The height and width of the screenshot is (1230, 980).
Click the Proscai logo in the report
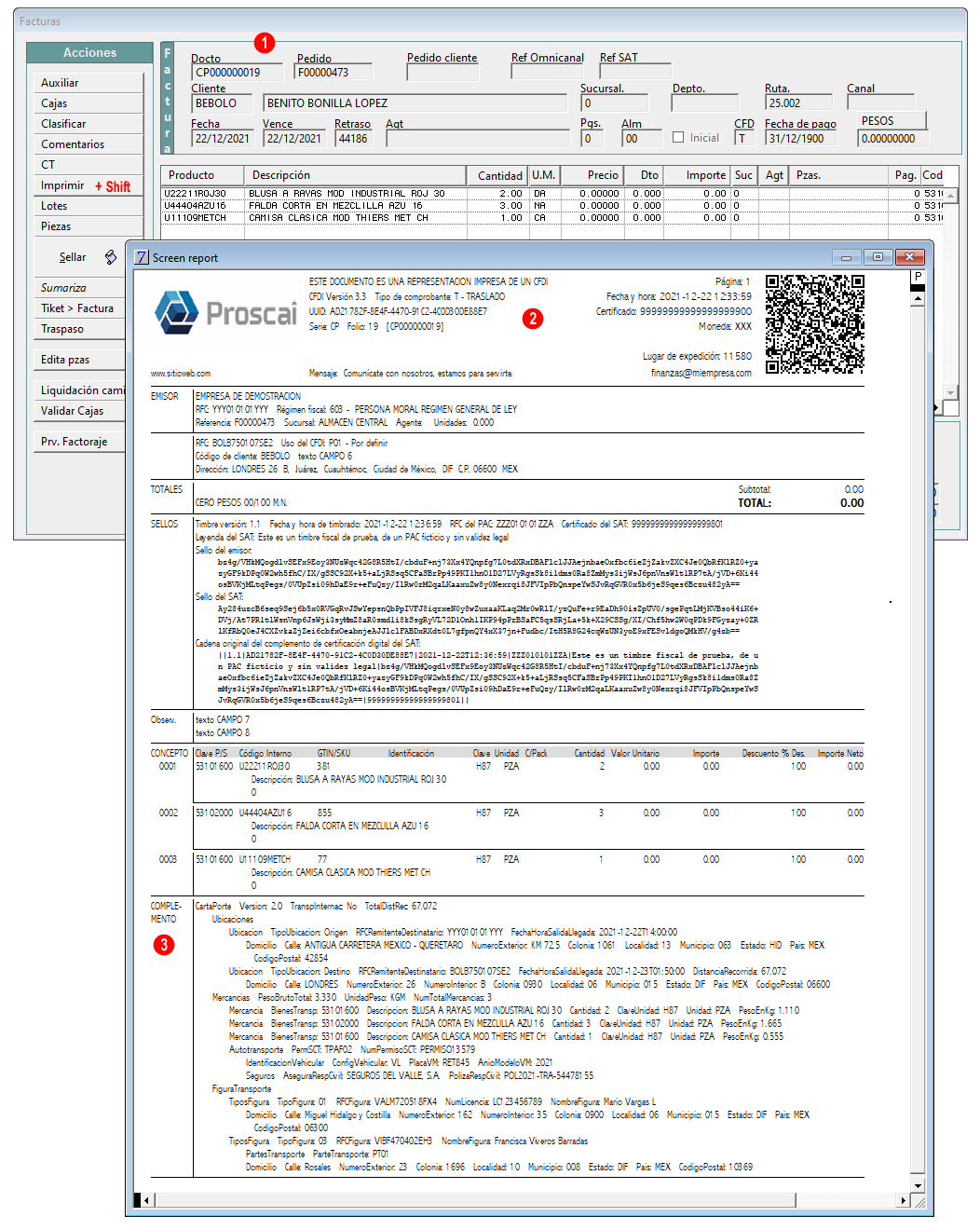225,312
